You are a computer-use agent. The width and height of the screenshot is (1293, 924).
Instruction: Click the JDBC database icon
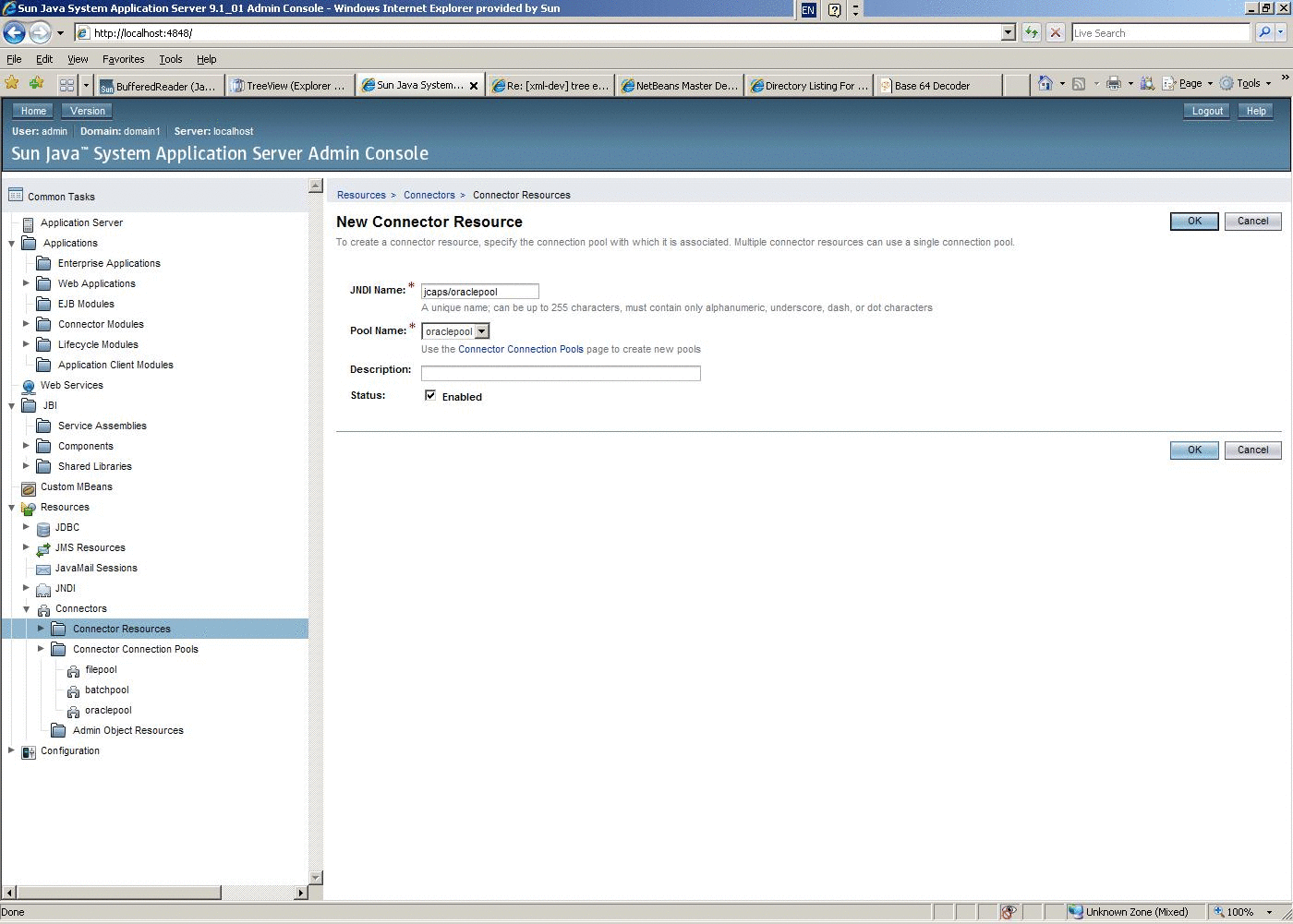tap(43, 528)
